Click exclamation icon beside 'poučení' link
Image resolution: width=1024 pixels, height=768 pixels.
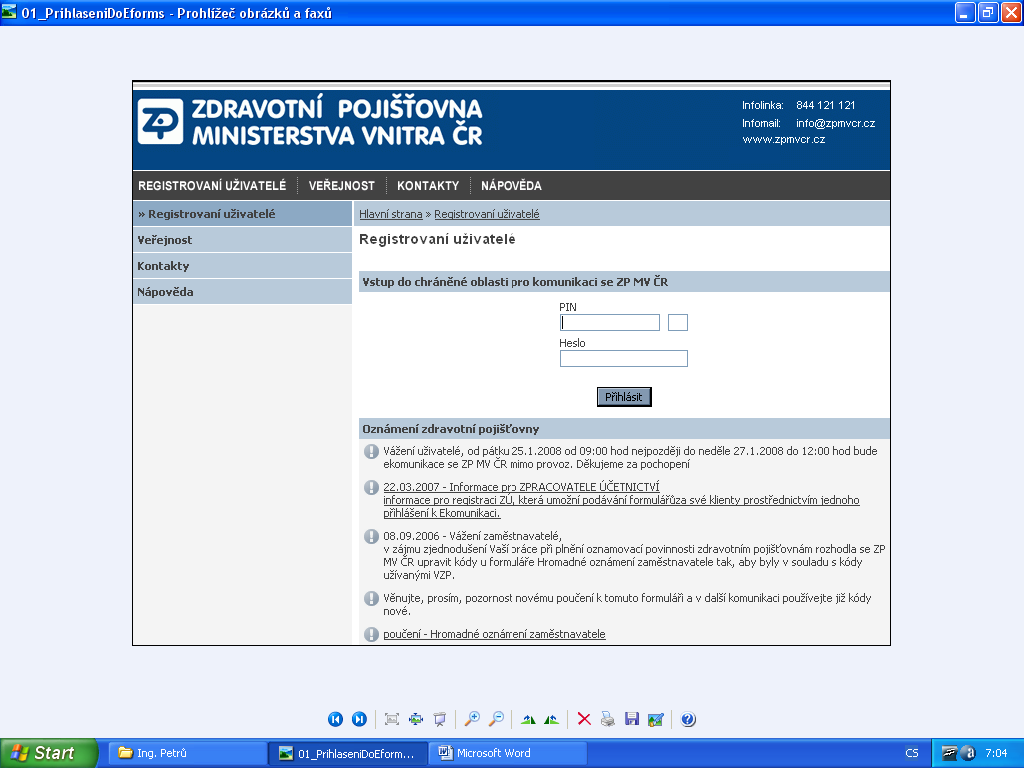(371, 634)
